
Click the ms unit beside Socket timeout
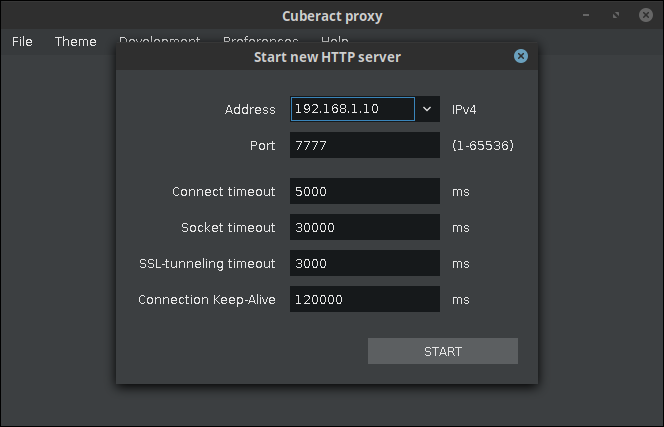[x=461, y=228]
